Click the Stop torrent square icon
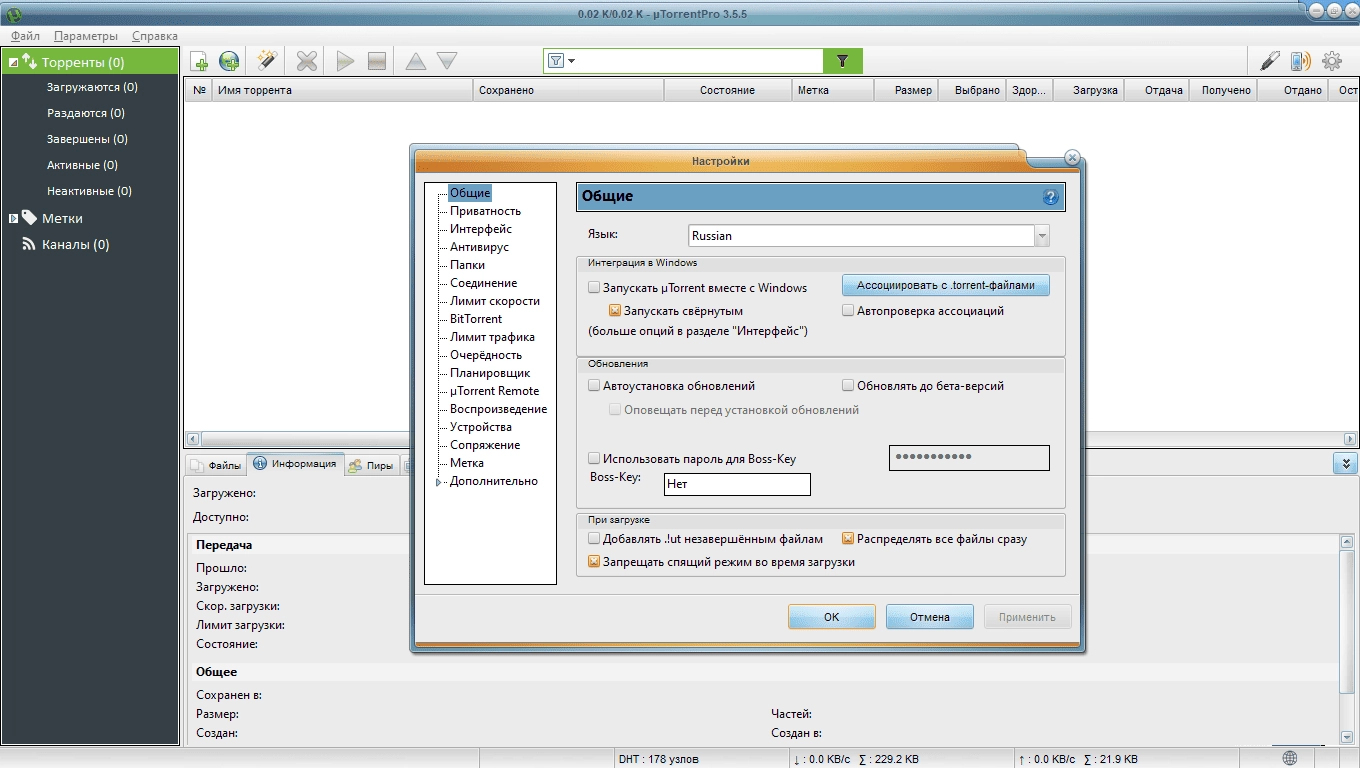This screenshot has height=768, width=1360. 377,61
